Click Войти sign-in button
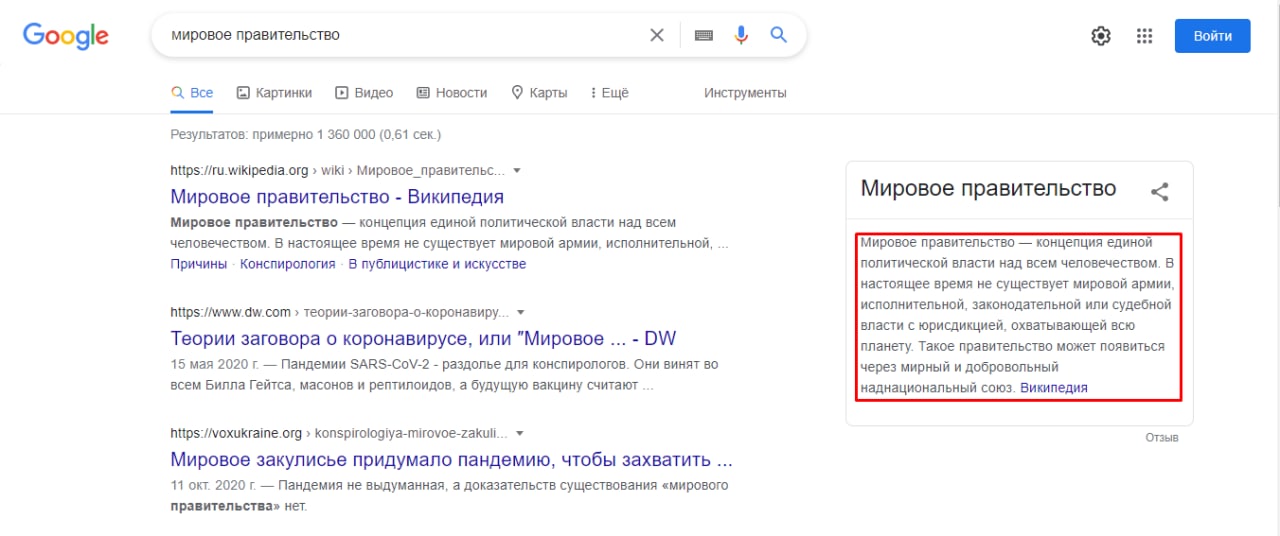Screen dimensions: 1280x536 (1212, 35)
